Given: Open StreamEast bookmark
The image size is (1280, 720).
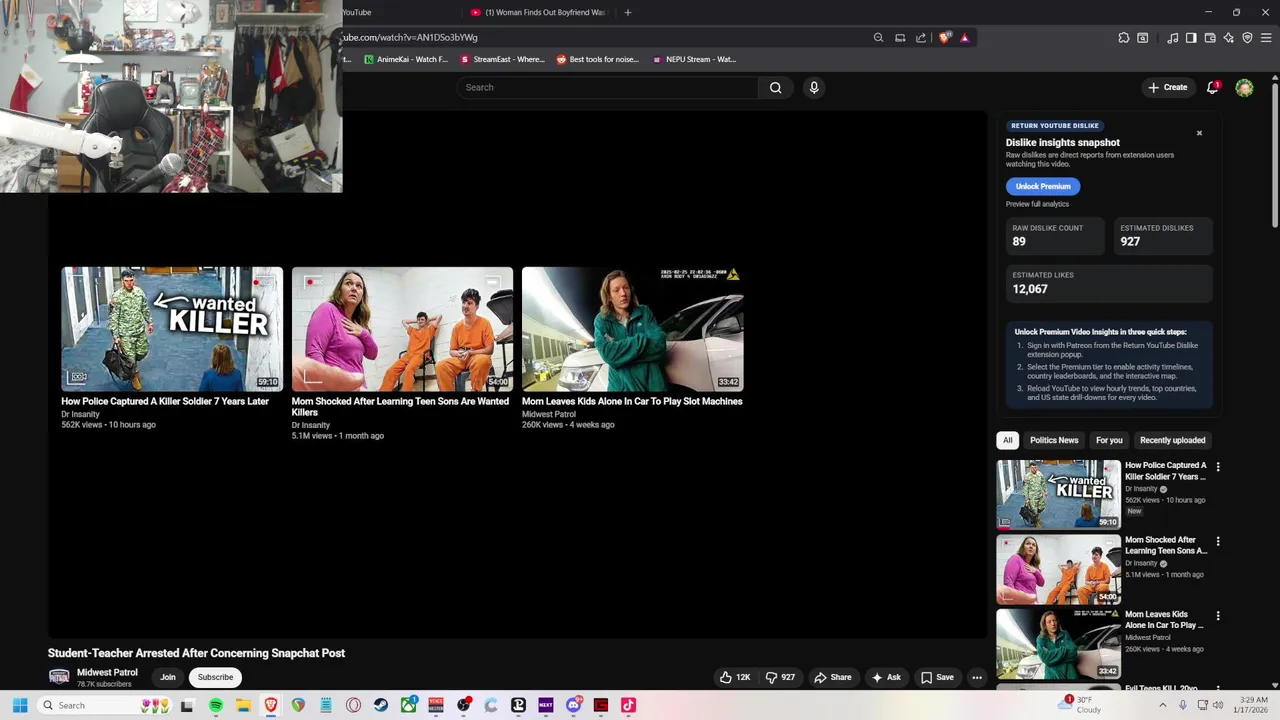Looking at the screenshot, I should [502, 59].
